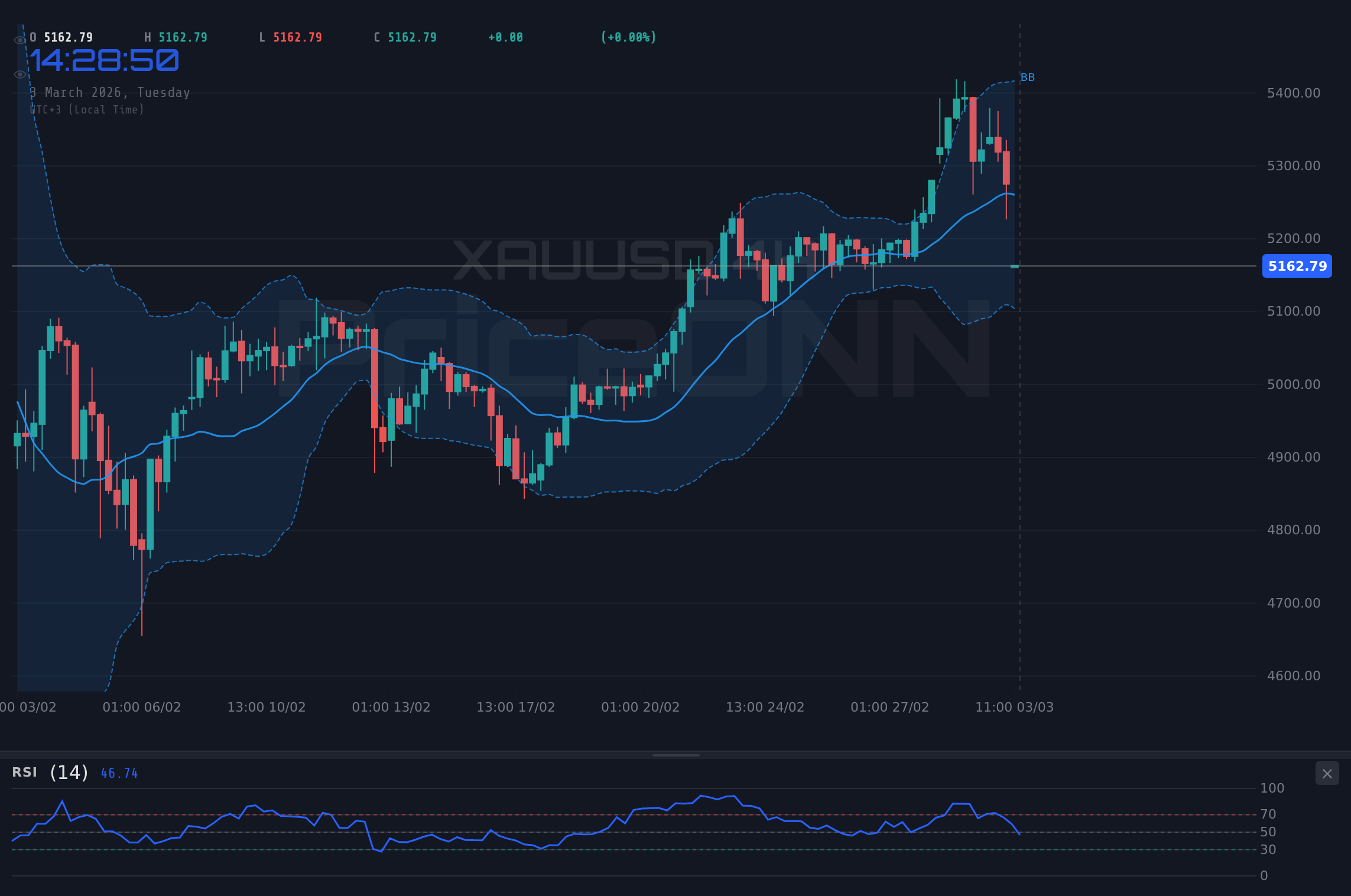Click the RSI value 46.74

point(118,772)
